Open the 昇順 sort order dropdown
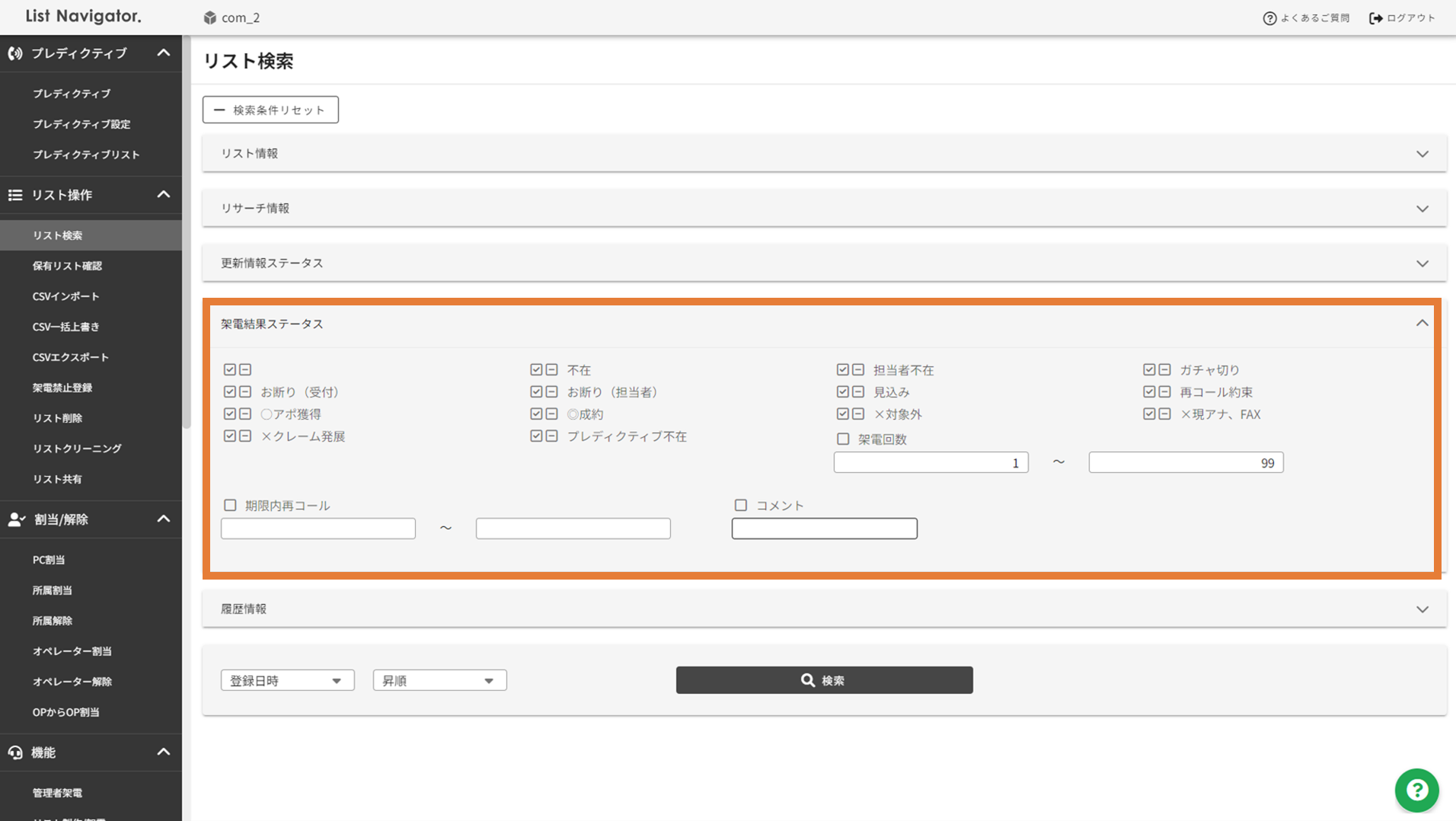The width and height of the screenshot is (1456, 821). click(439, 680)
